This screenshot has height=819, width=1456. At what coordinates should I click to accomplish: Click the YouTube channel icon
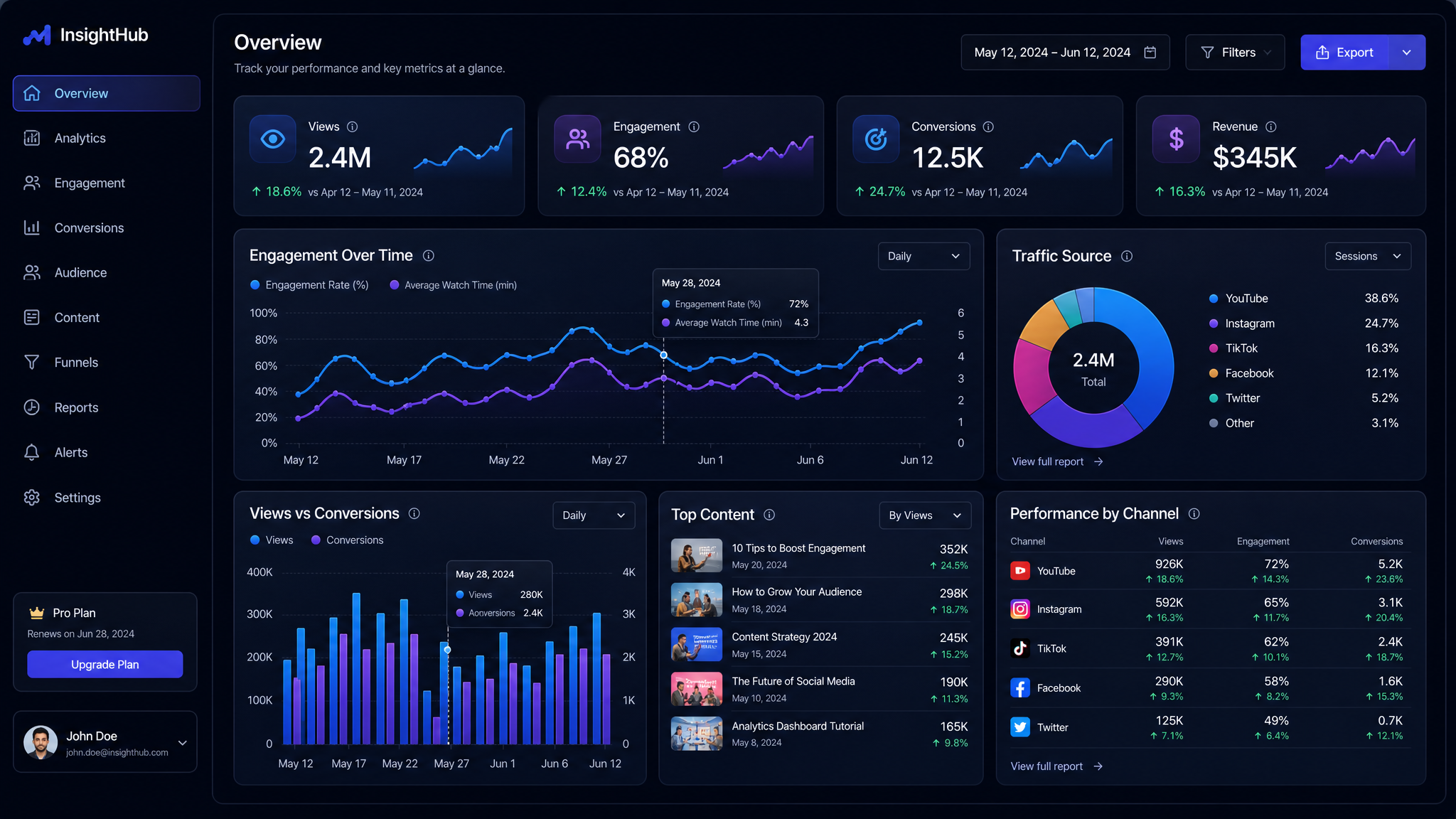tap(1020, 571)
